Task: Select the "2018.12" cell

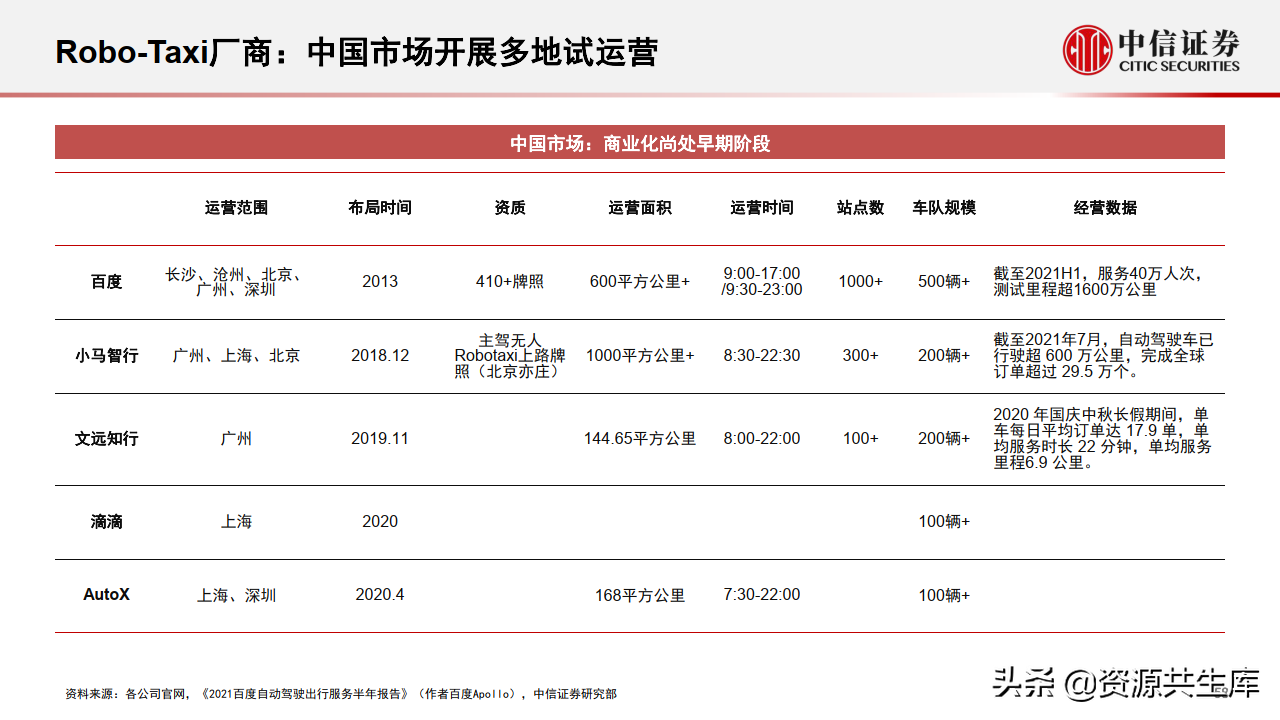Action: click(380, 355)
